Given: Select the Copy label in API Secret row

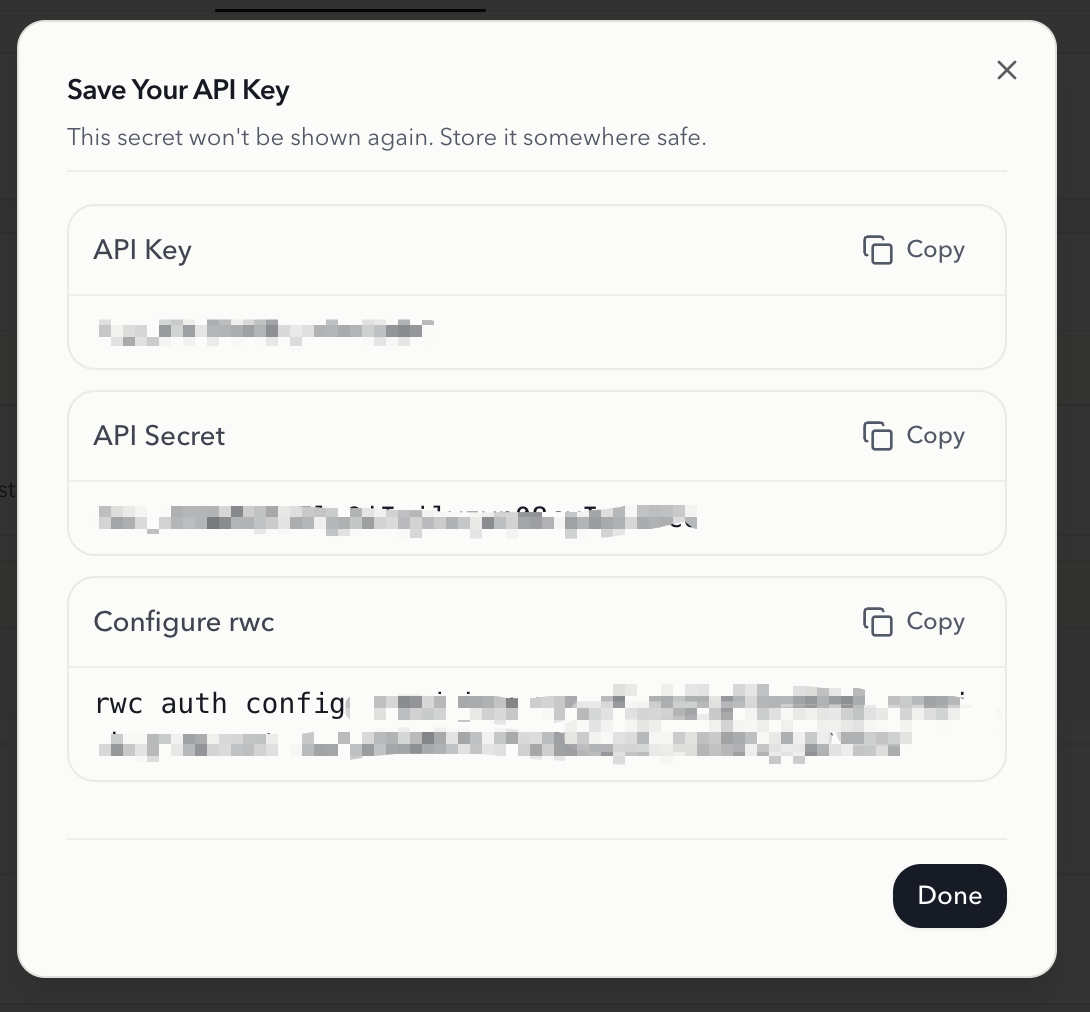Looking at the screenshot, I should click(x=935, y=436).
